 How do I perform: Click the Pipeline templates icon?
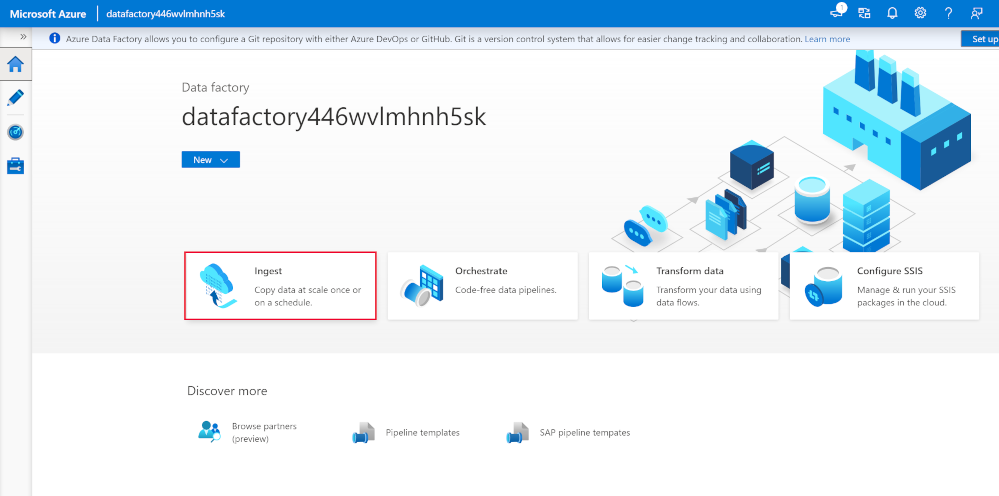[x=363, y=433]
